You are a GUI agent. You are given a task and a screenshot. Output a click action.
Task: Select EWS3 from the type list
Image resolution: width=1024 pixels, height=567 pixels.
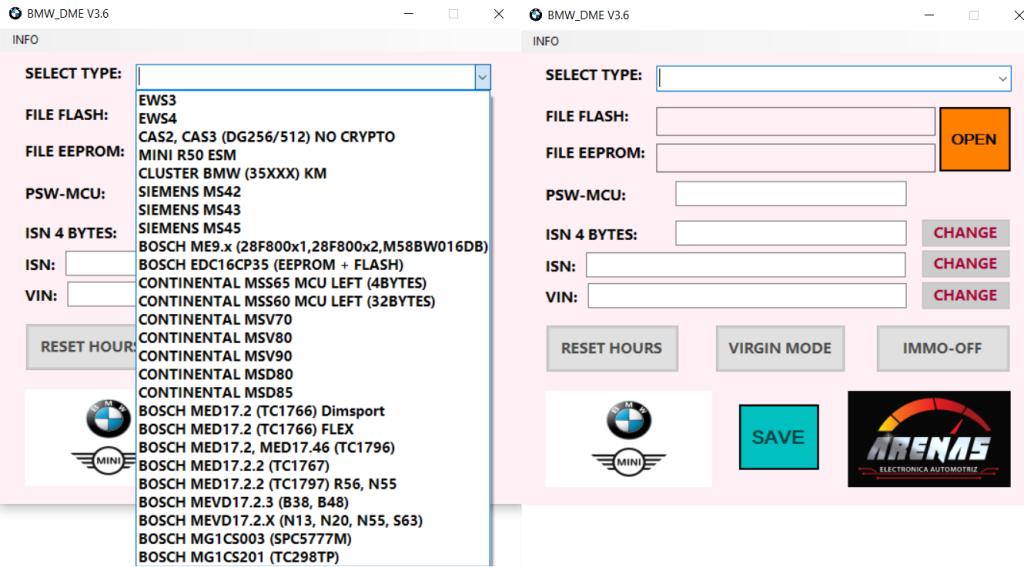pyautogui.click(x=313, y=100)
